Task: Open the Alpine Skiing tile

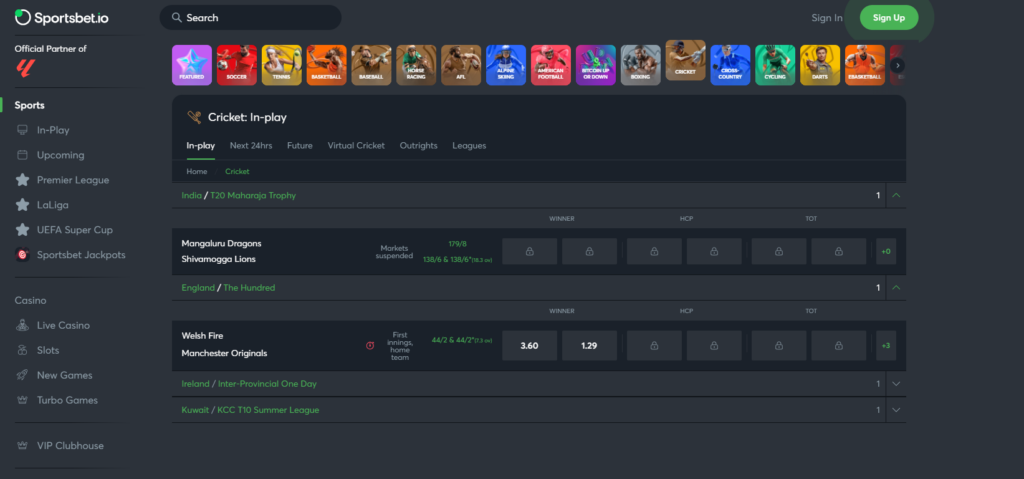Action: tap(506, 65)
